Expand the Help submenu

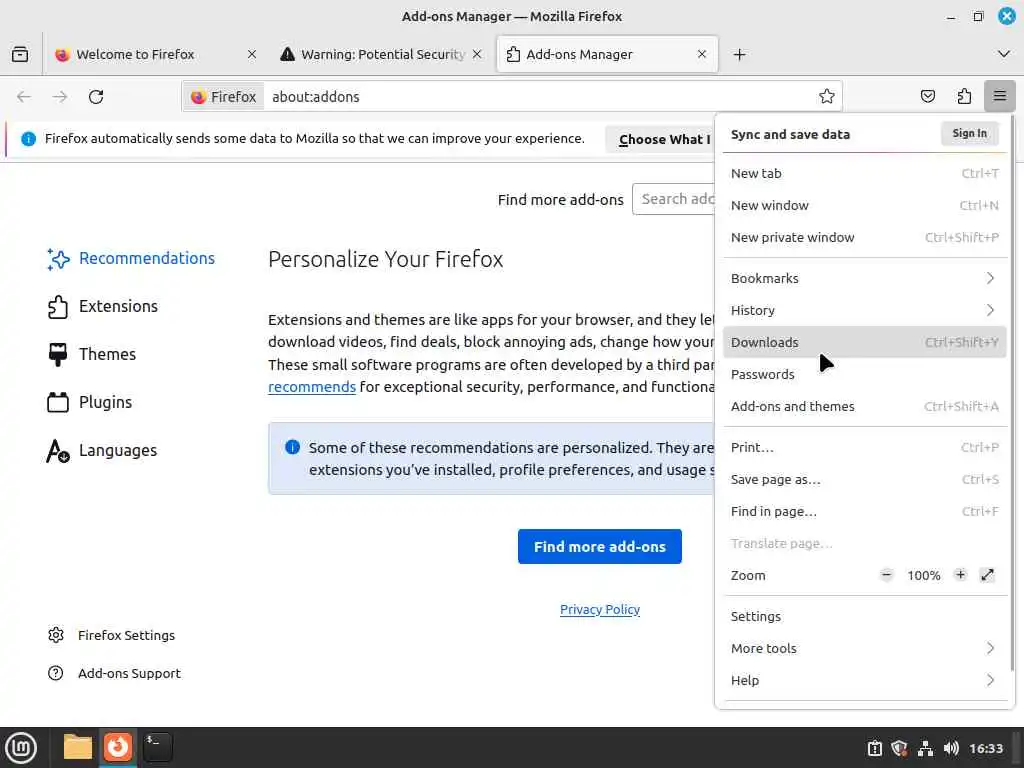tap(865, 680)
